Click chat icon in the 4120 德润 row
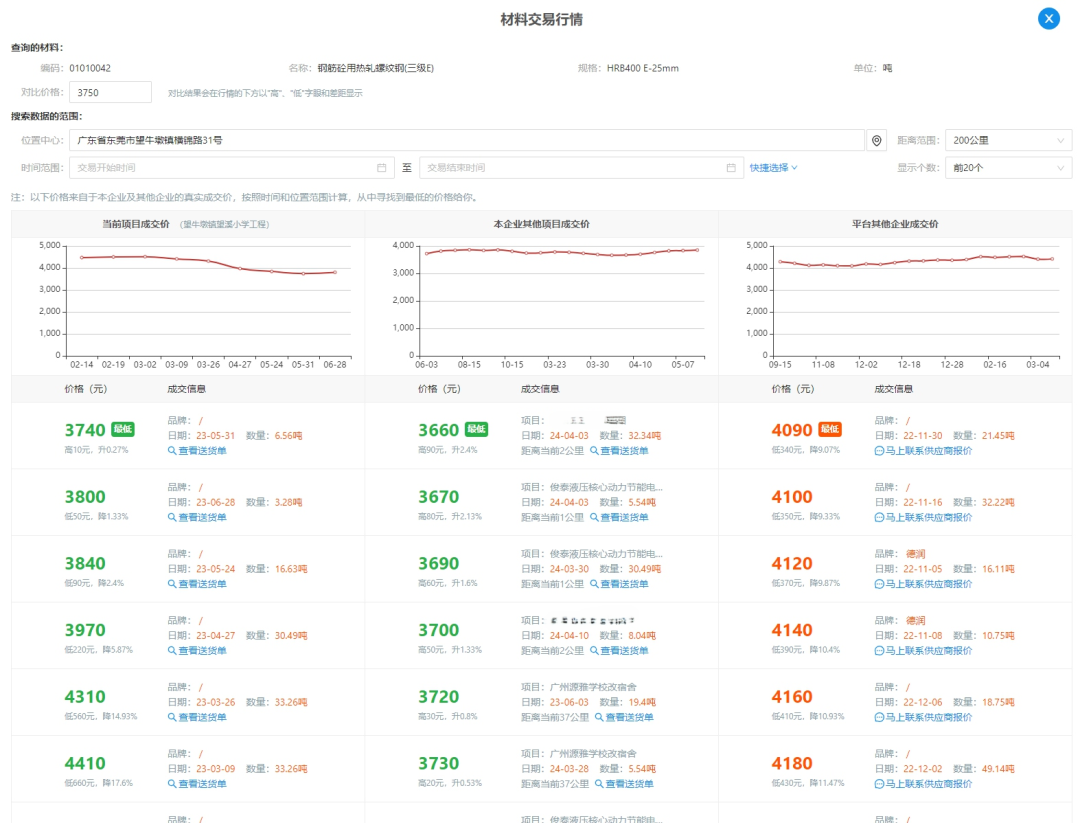 click(879, 584)
